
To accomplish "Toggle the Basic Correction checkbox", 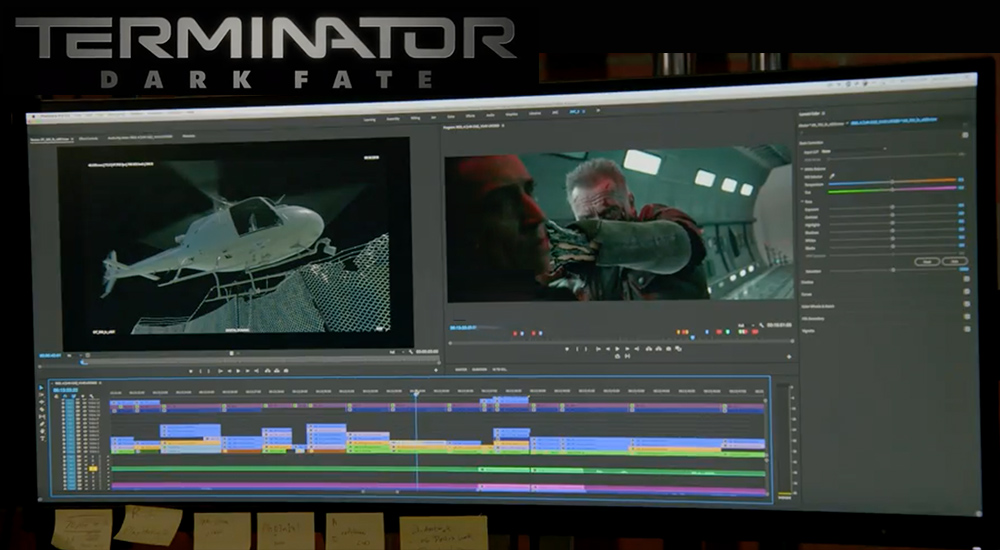I will [965, 135].
